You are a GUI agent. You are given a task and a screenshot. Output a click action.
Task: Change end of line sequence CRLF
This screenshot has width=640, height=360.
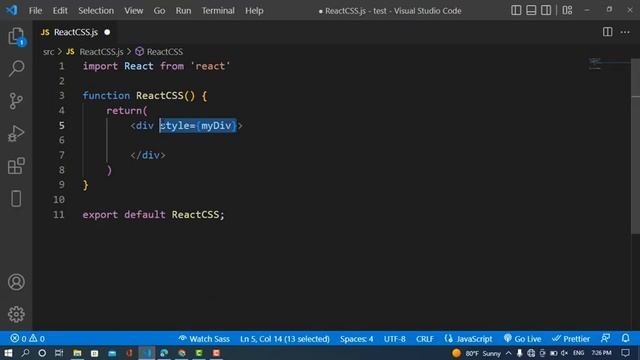[x=424, y=339]
